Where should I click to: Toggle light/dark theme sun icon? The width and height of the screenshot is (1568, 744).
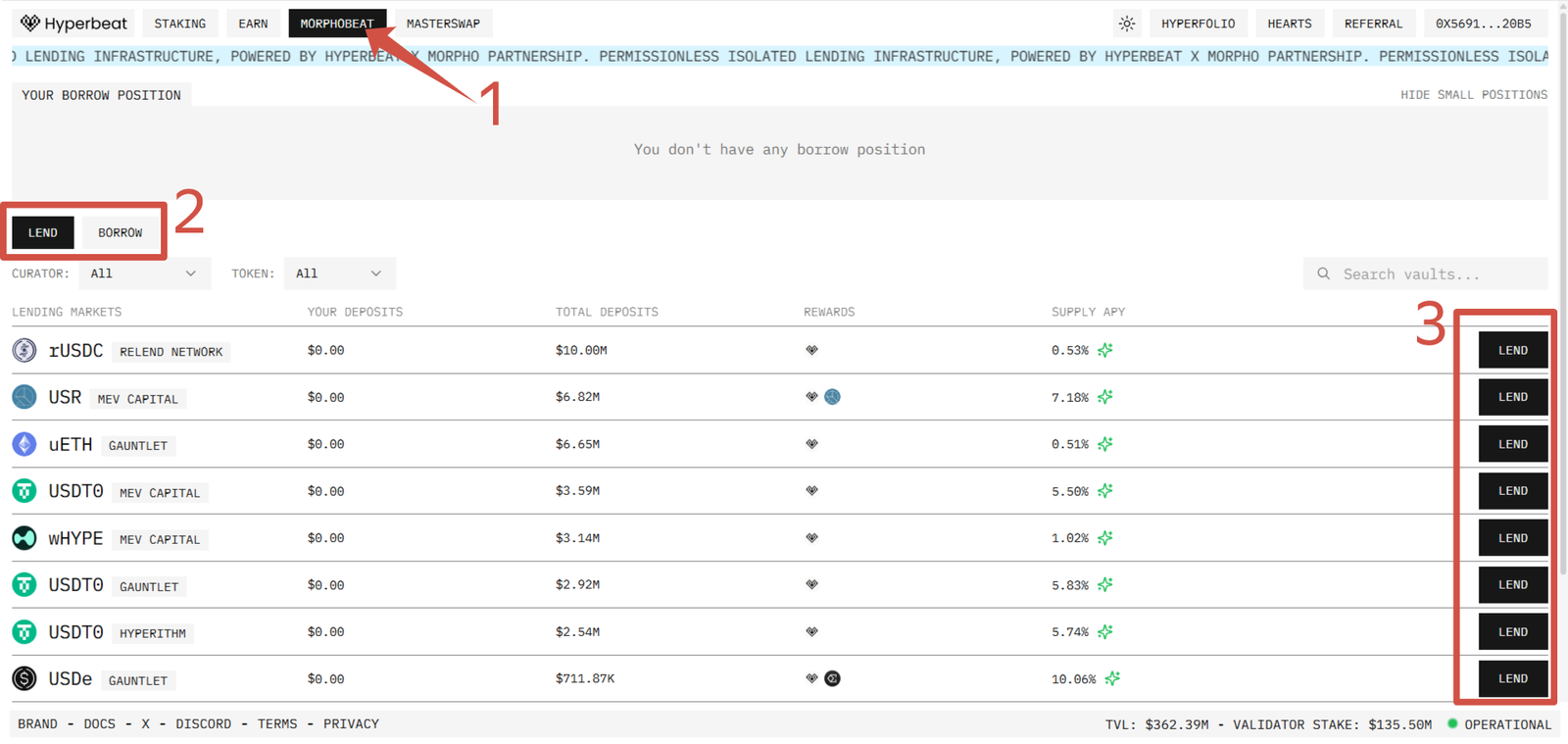tap(1127, 24)
